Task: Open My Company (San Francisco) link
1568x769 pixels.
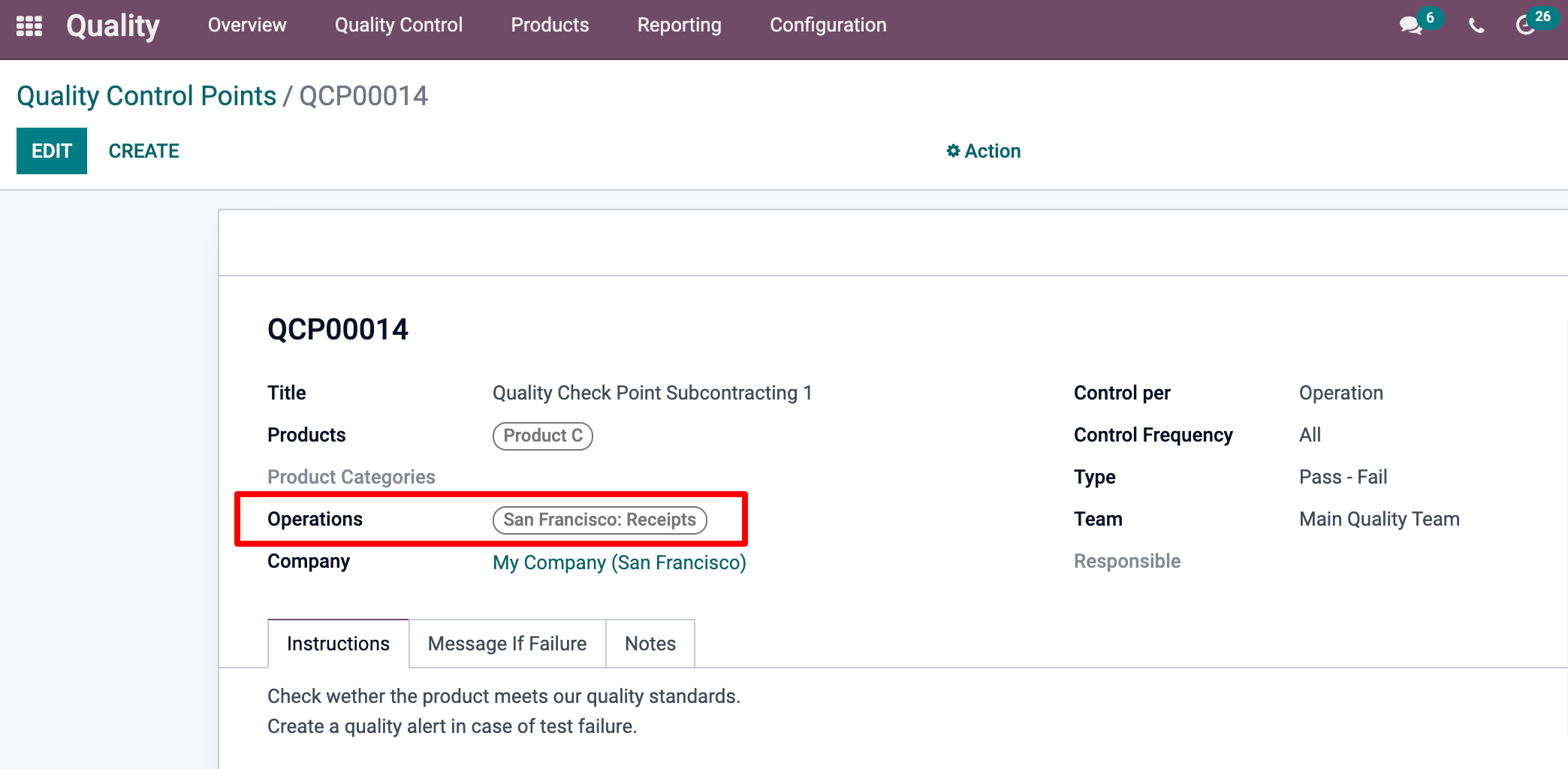Action: (x=619, y=562)
